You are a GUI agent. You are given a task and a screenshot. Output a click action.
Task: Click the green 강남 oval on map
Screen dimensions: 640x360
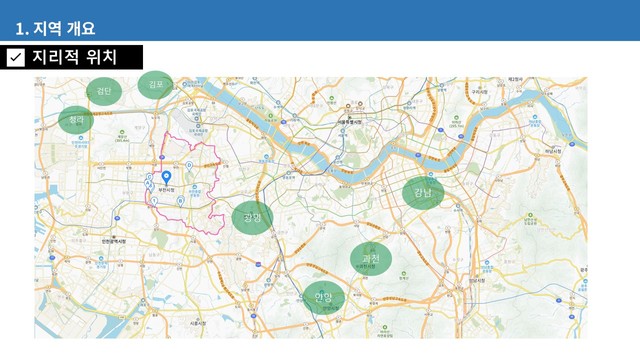pyautogui.click(x=423, y=193)
